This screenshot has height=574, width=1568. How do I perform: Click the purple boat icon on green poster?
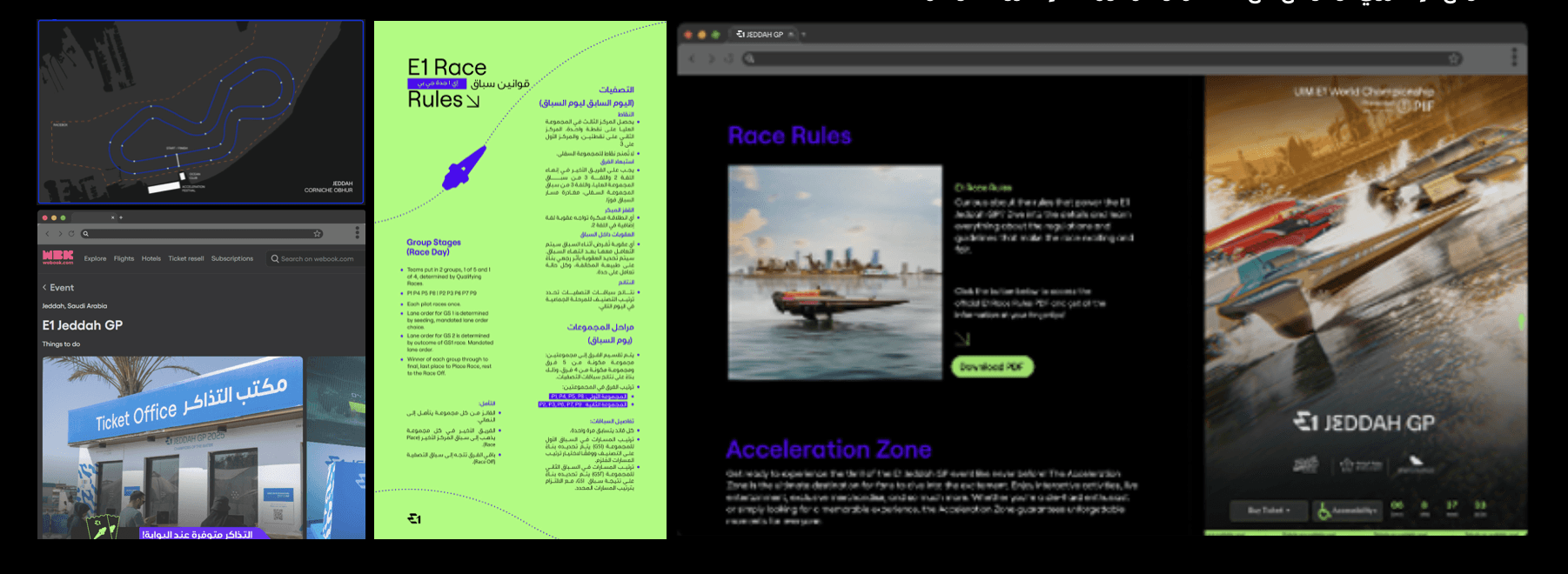click(464, 168)
